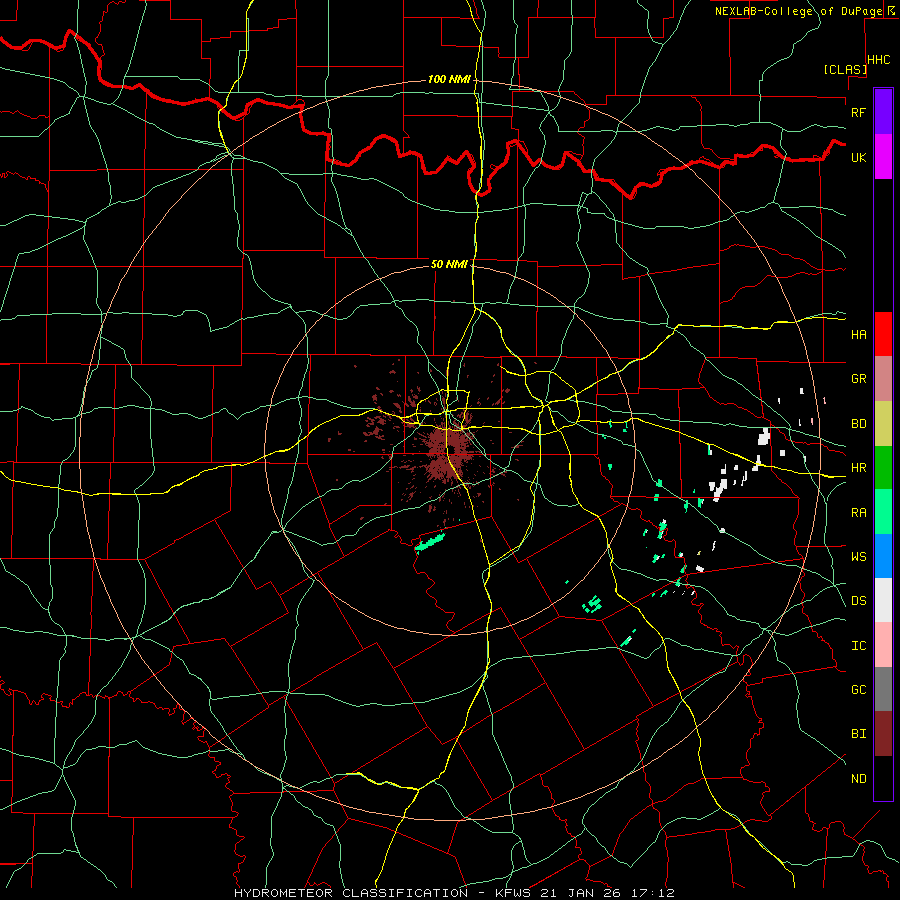The height and width of the screenshot is (900, 900).
Task: Click the UK magenta legend swatch
Action: 883,157
